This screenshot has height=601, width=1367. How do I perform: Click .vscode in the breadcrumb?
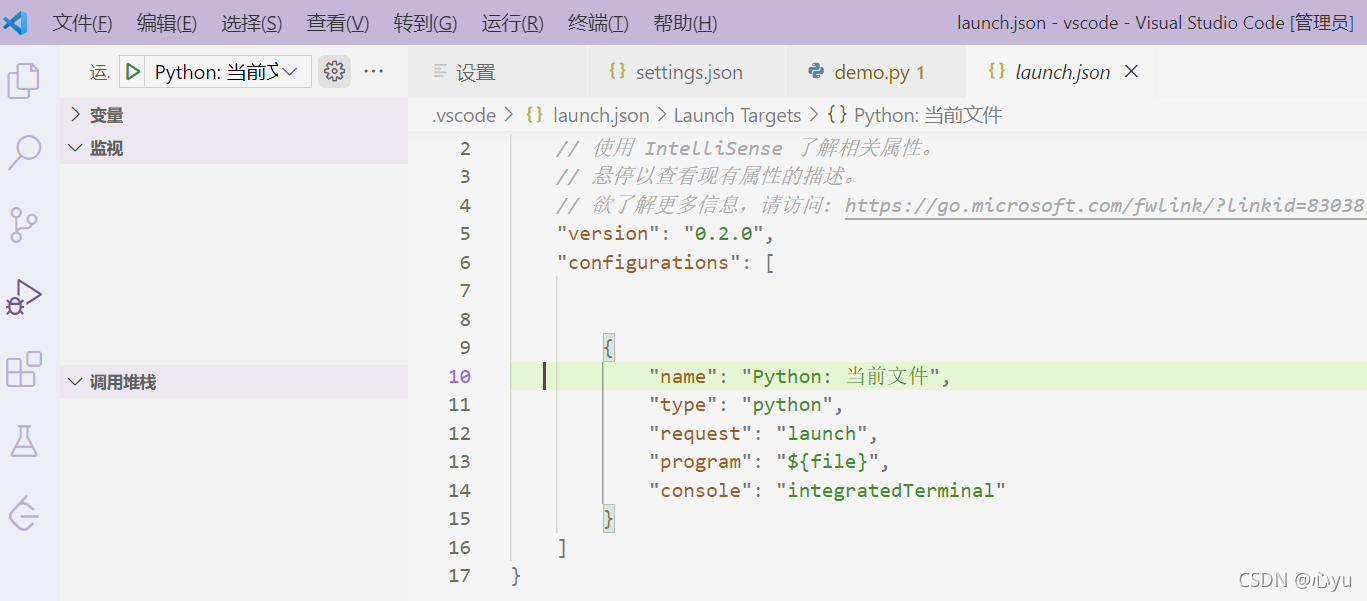click(464, 115)
